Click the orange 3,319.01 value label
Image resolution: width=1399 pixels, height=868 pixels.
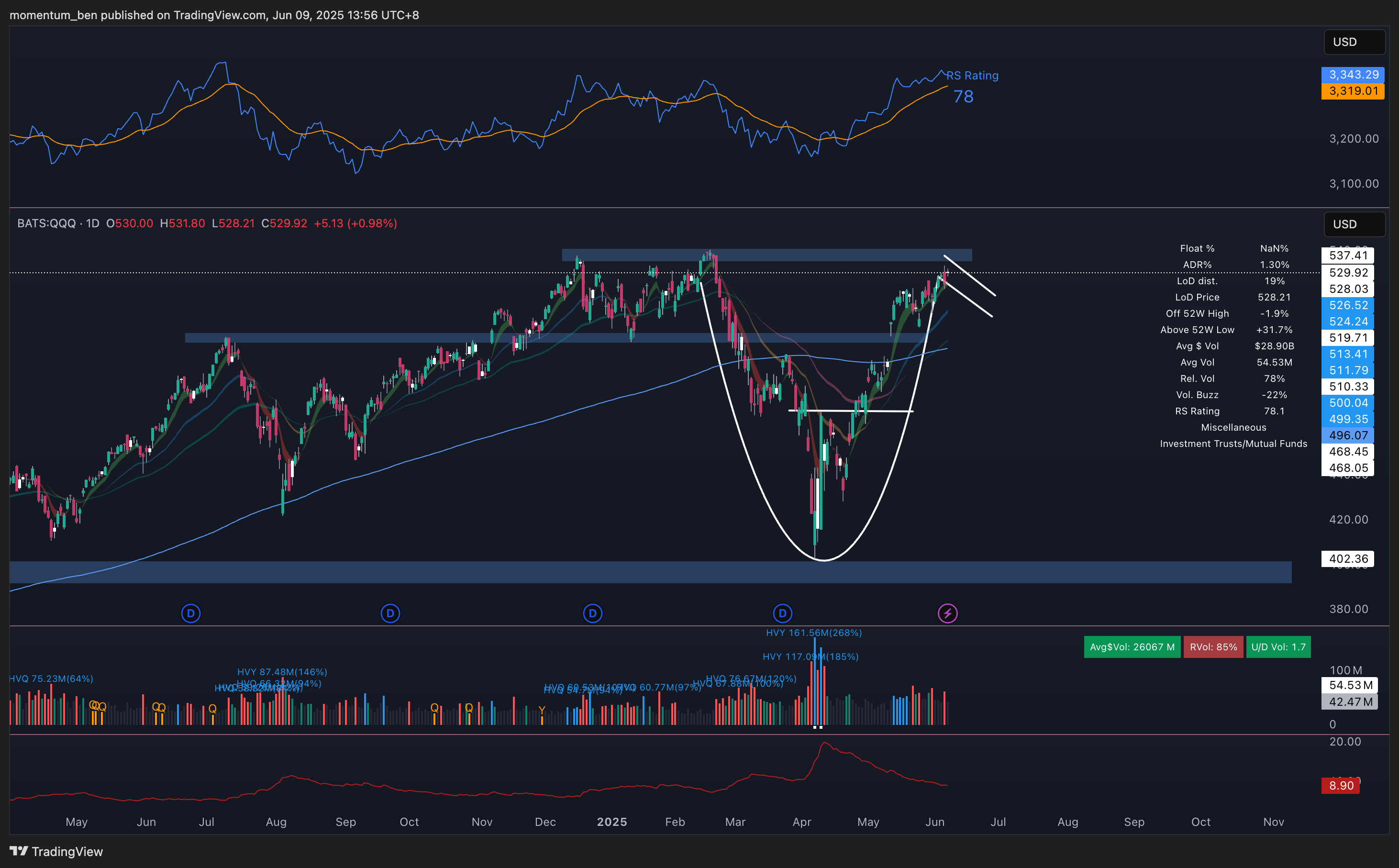click(1353, 91)
